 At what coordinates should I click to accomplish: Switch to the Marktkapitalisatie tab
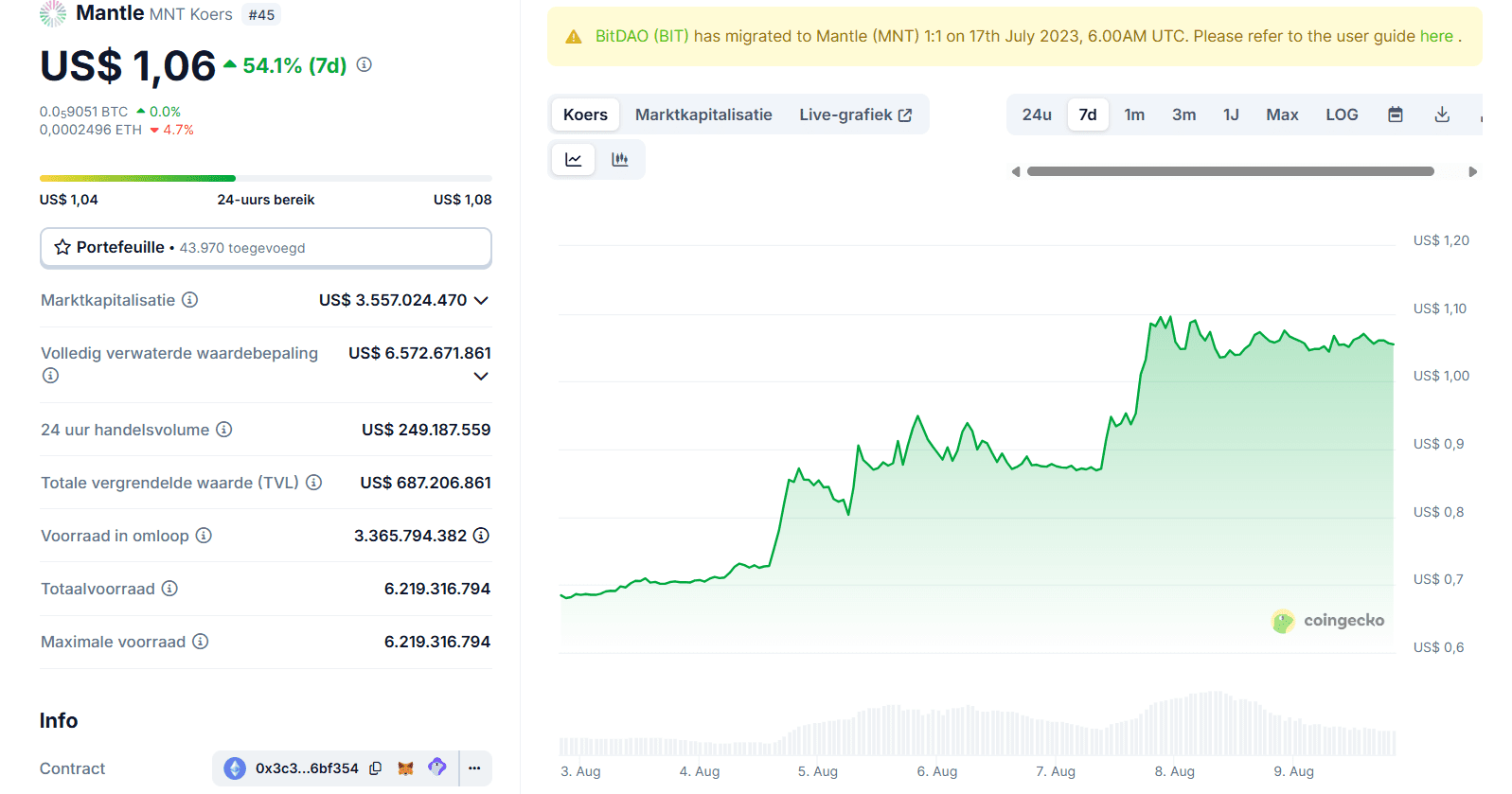703,115
